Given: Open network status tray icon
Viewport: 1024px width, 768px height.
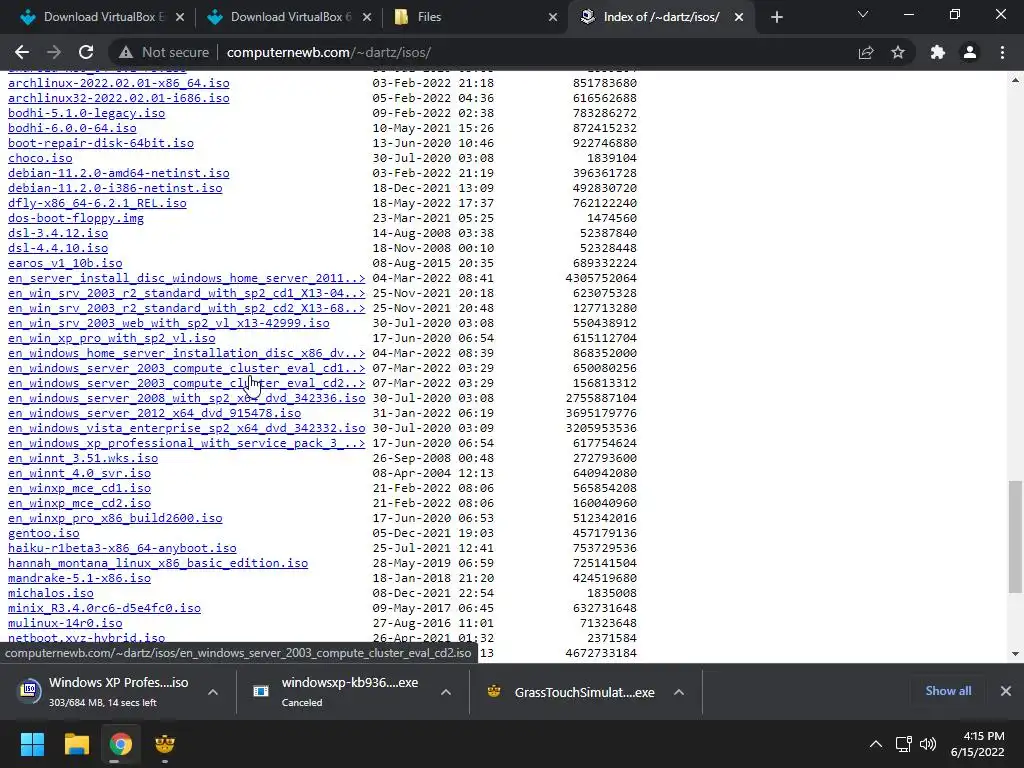Looking at the screenshot, I should (x=904, y=744).
